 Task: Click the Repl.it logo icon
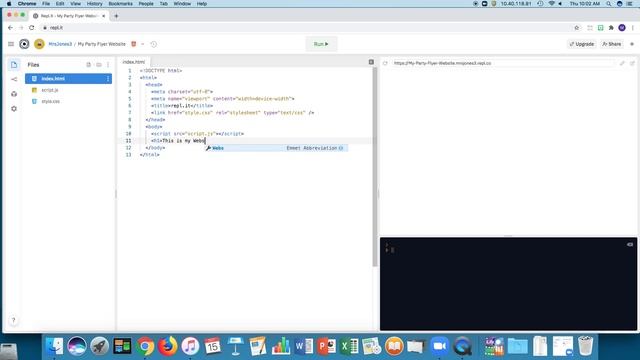coord(24,44)
